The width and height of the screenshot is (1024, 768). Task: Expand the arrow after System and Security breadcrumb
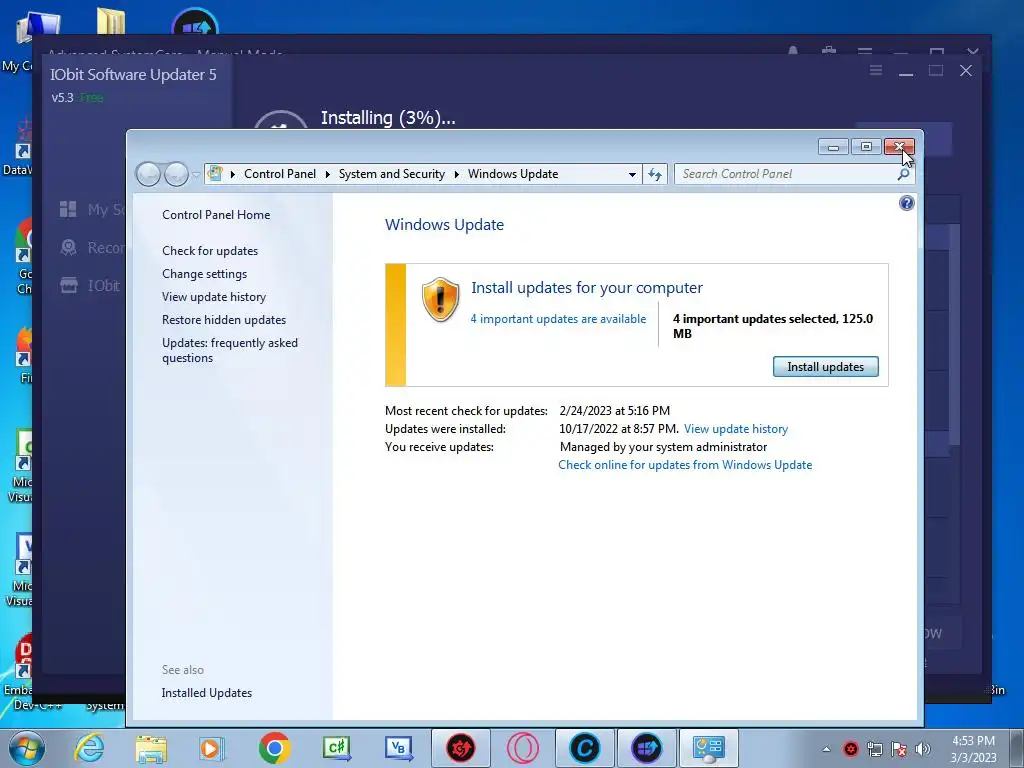pyautogui.click(x=456, y=174)
